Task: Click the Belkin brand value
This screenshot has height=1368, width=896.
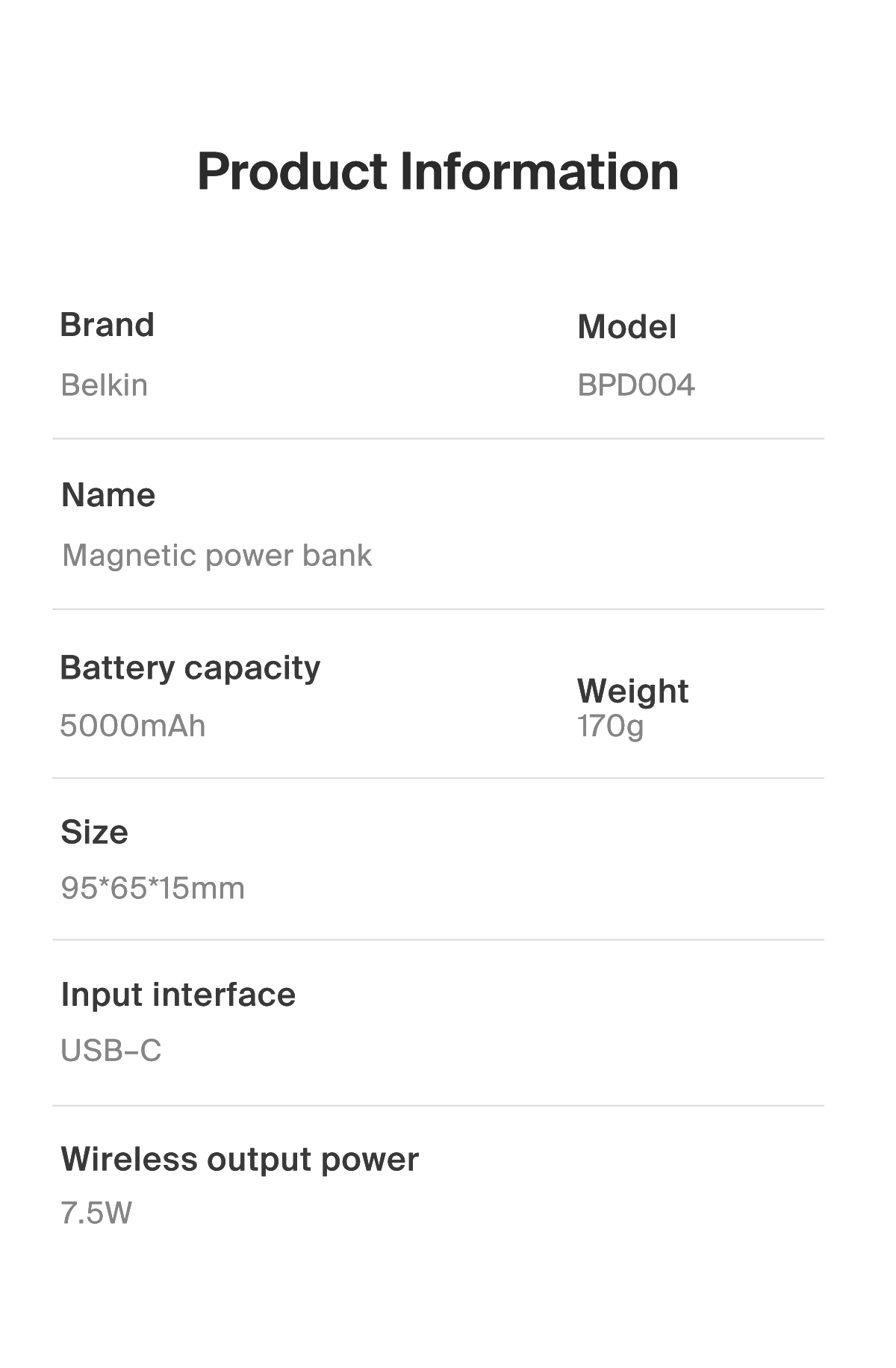Action: coord(104,385)
